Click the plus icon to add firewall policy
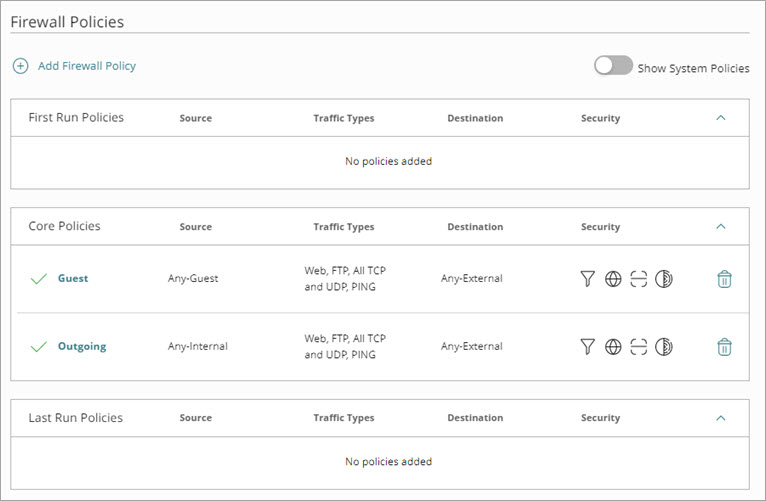The width and height of the screenshot is (766, 501). click(x=20, y=66)
